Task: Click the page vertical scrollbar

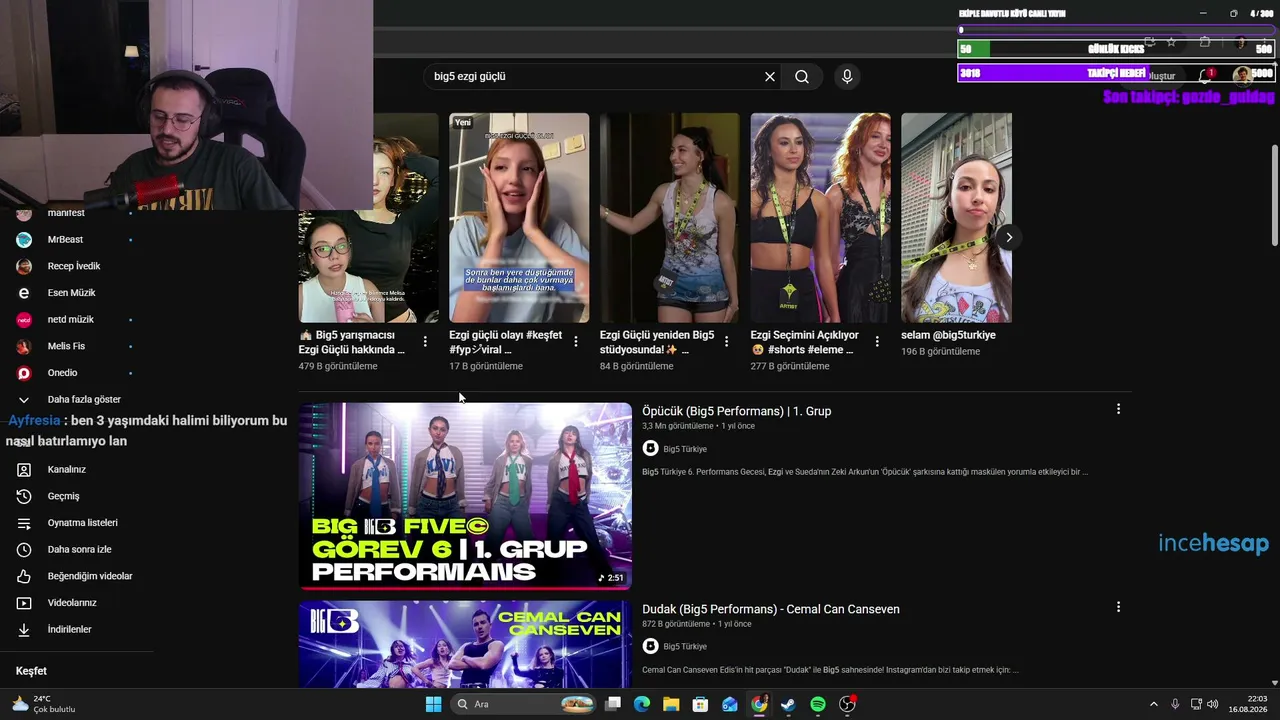Action: click(1274, 195)
